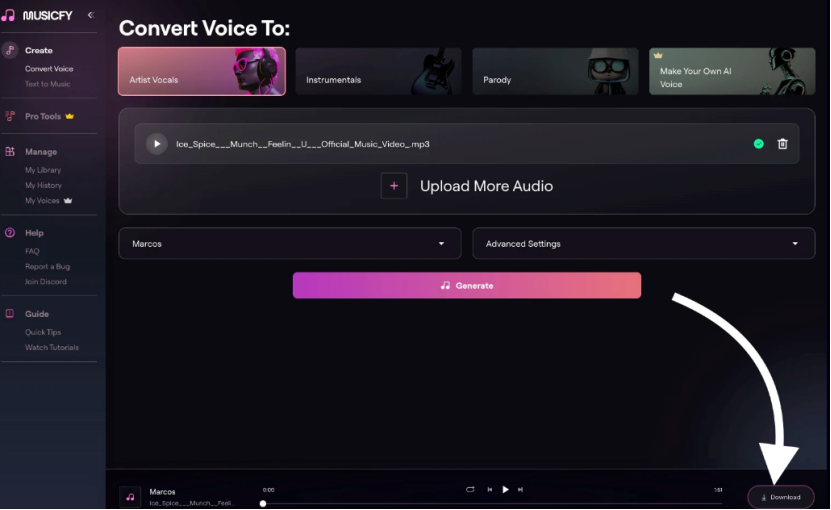Image resolution: width=831 pixels, height=510 pixels.
Task: Play the generated track in bottom player
Action: [506, 489]
